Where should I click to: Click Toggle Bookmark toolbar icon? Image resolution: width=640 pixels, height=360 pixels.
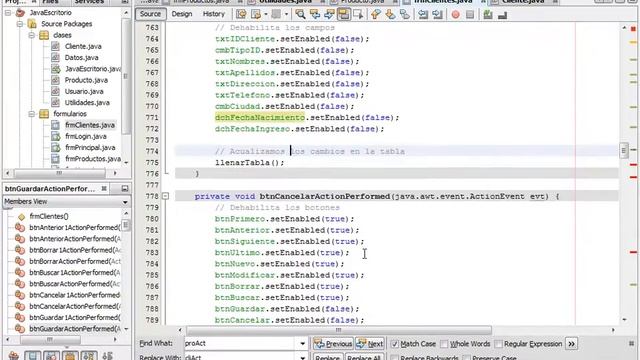[x=404, y=15]
